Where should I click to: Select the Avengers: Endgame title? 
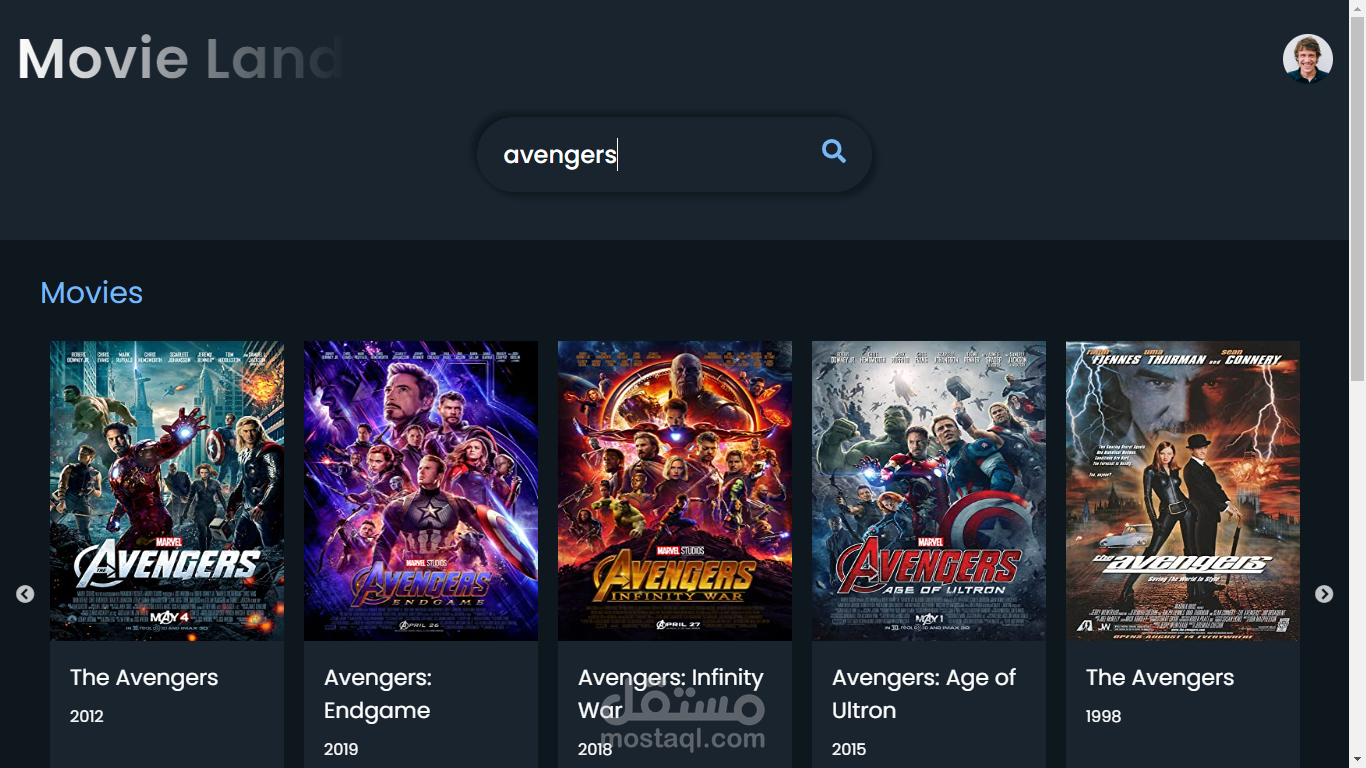pos(378,694)
